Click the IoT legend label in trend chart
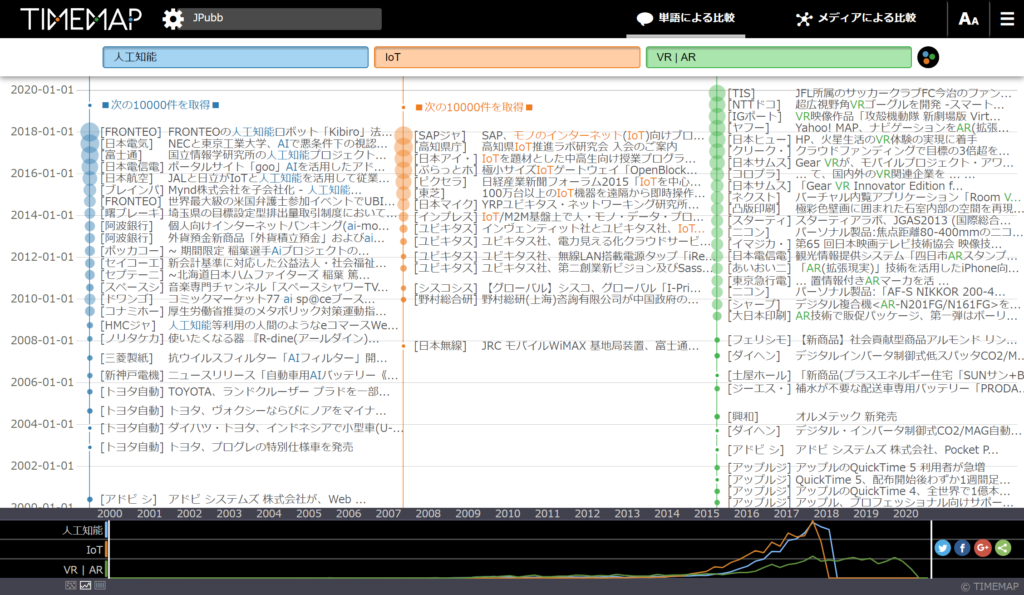 (95, 550)
